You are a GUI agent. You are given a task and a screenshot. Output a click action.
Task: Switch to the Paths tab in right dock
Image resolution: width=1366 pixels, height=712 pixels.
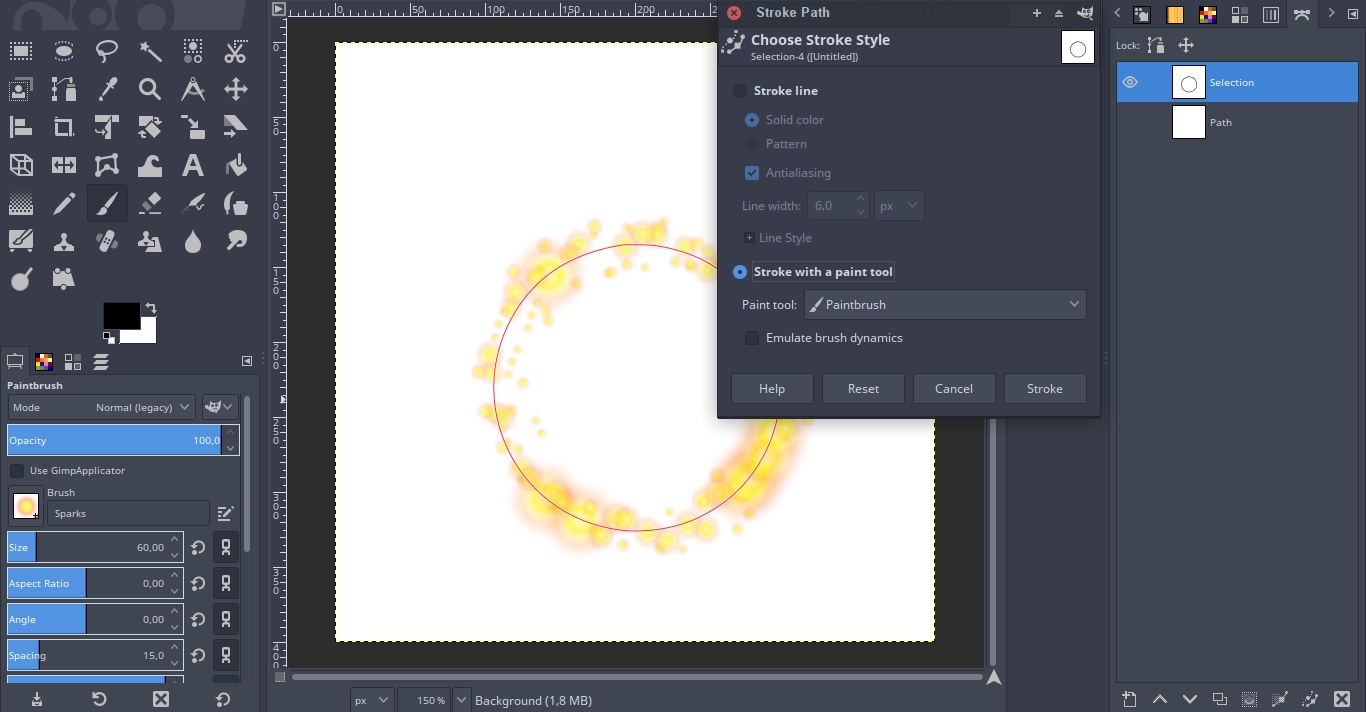coord(1301,14)
